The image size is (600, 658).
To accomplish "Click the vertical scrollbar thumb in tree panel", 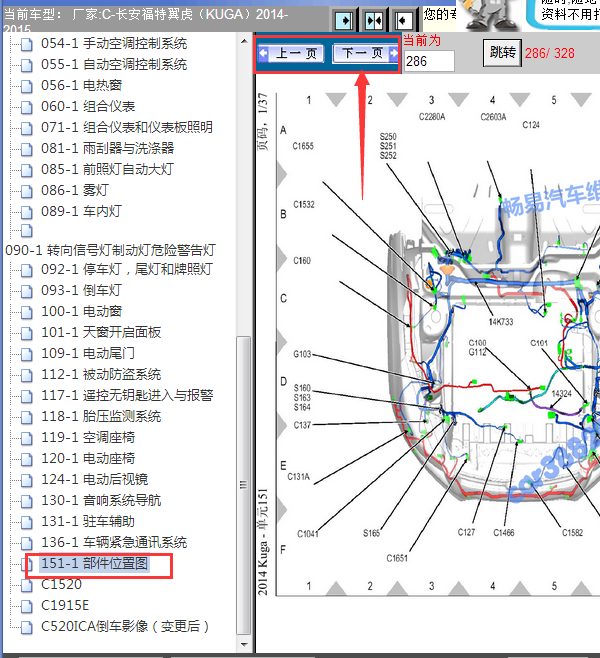I will pyautogui.click(x=244, y=486).
